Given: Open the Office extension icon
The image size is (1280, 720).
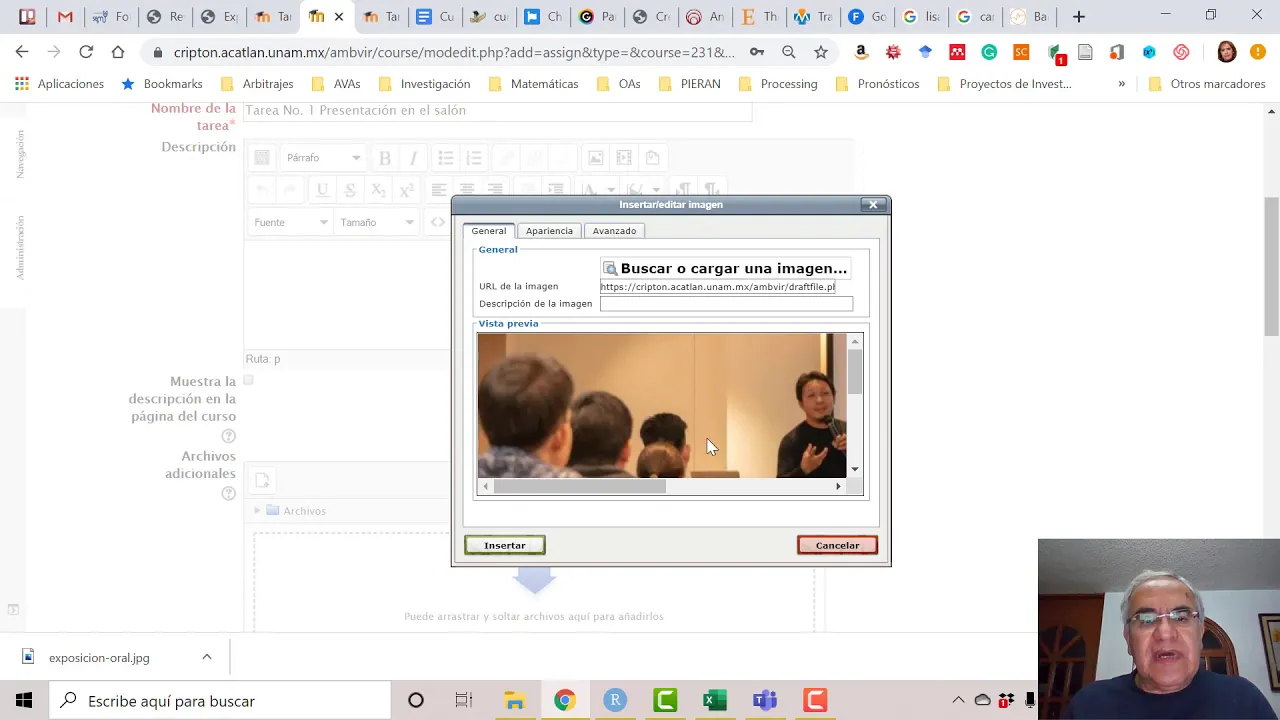Looking at the screenshot, I should pos(1117,52).
